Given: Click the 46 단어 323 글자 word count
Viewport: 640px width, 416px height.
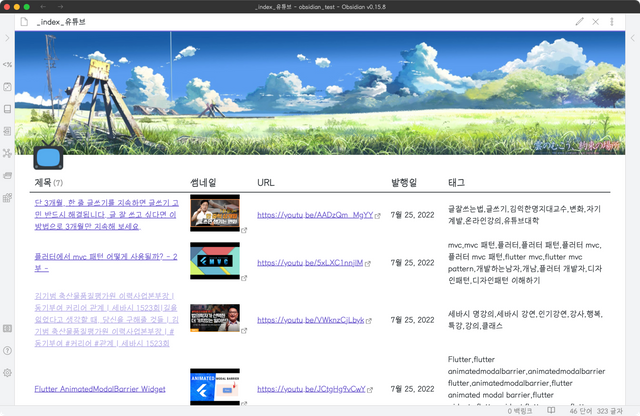Looking at the screenshot, I should tap(596, 411).
